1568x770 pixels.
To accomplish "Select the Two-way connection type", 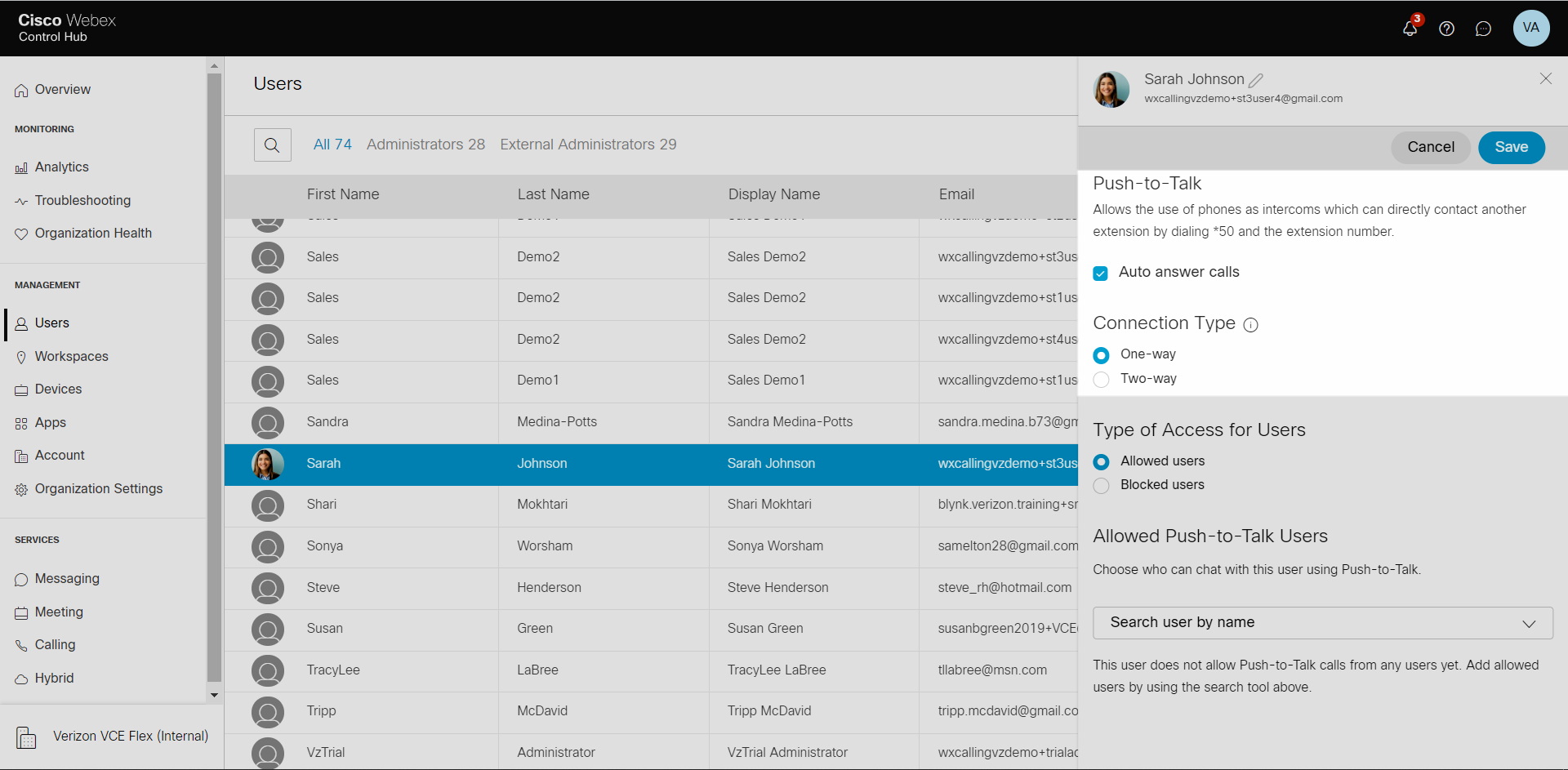I will [1102, 379].
